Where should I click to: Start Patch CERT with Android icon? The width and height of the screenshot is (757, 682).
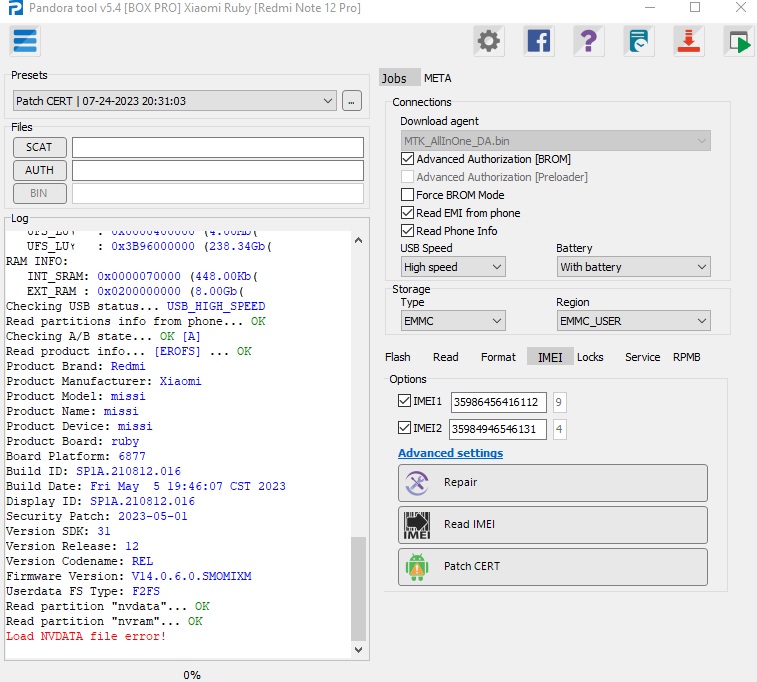tap(553, 567)
